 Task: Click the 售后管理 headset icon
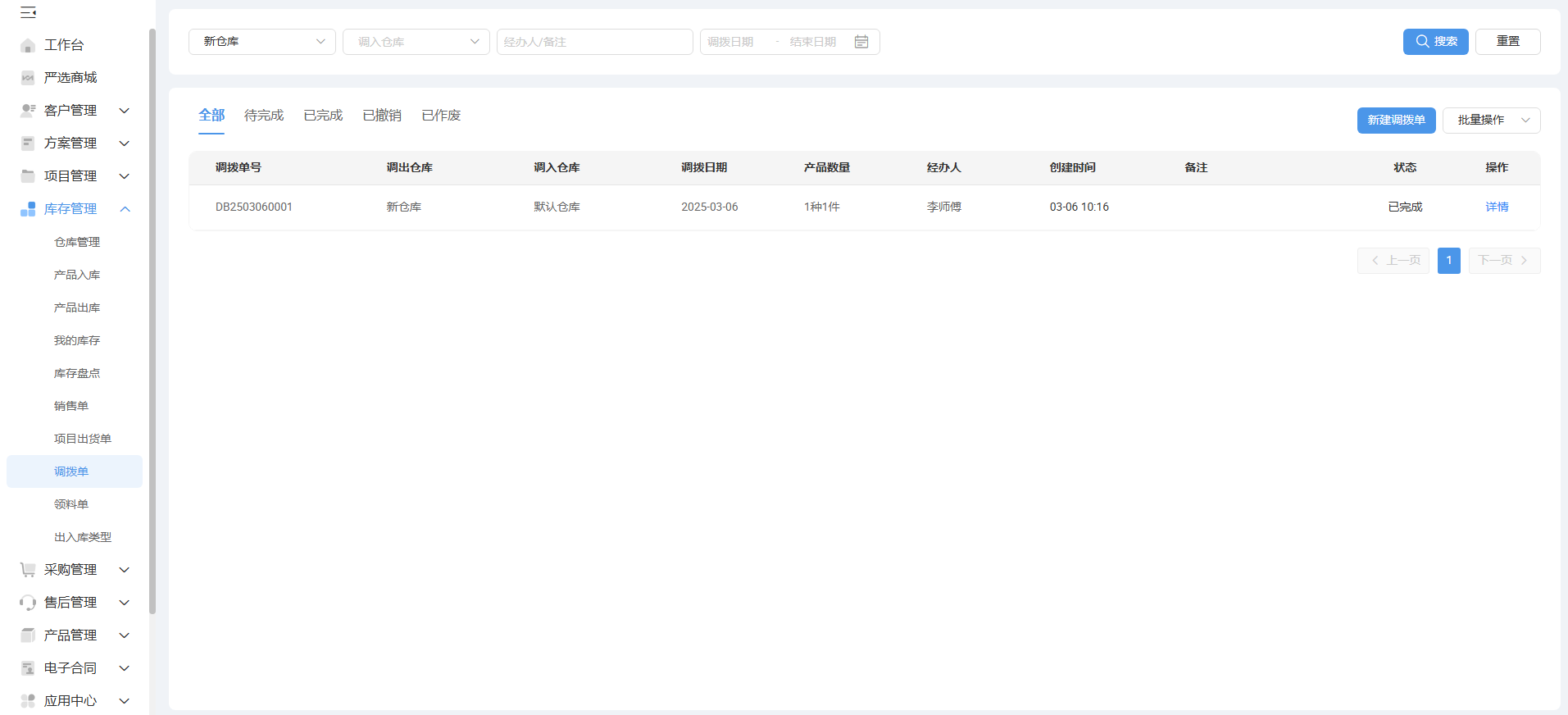point(28,603)
